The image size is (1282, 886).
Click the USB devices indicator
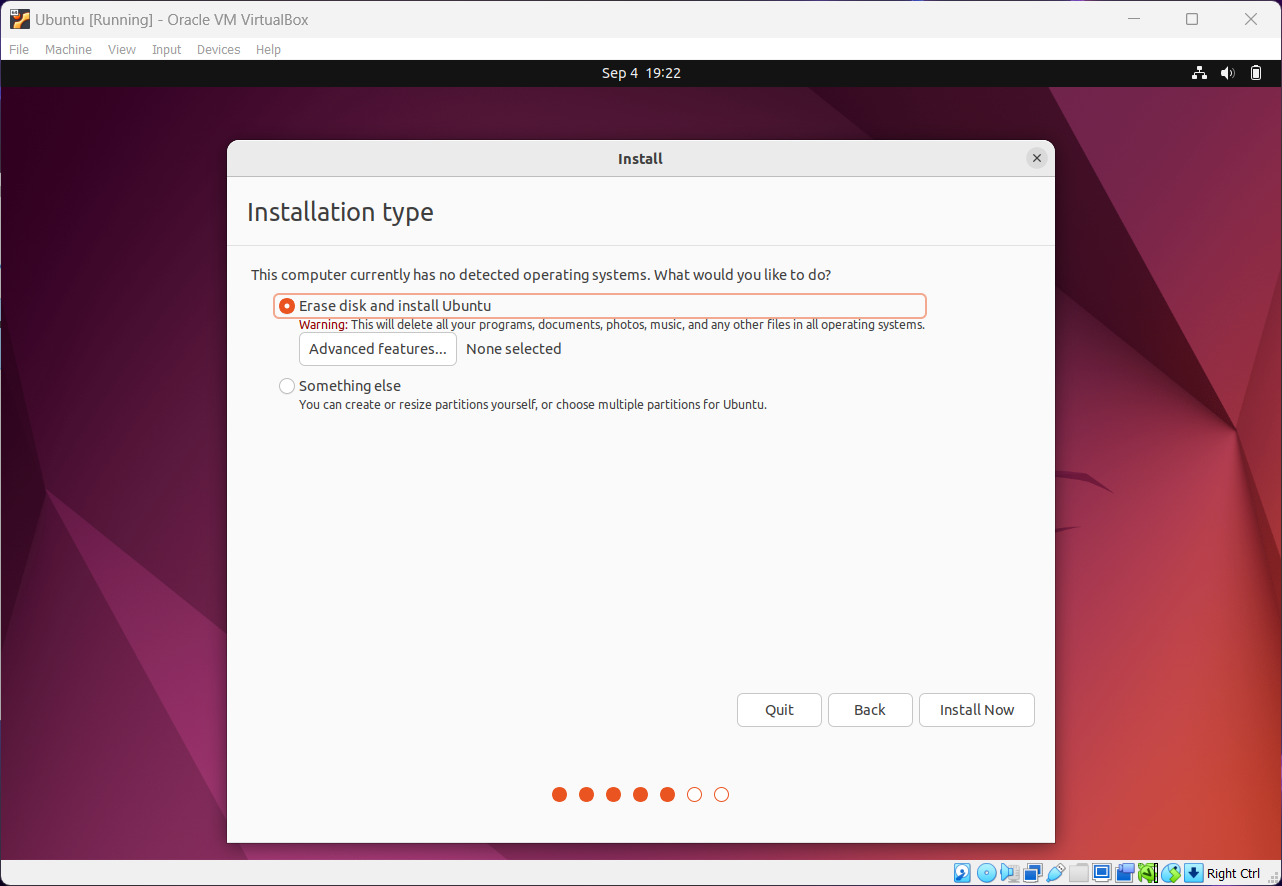(1057, 873)
